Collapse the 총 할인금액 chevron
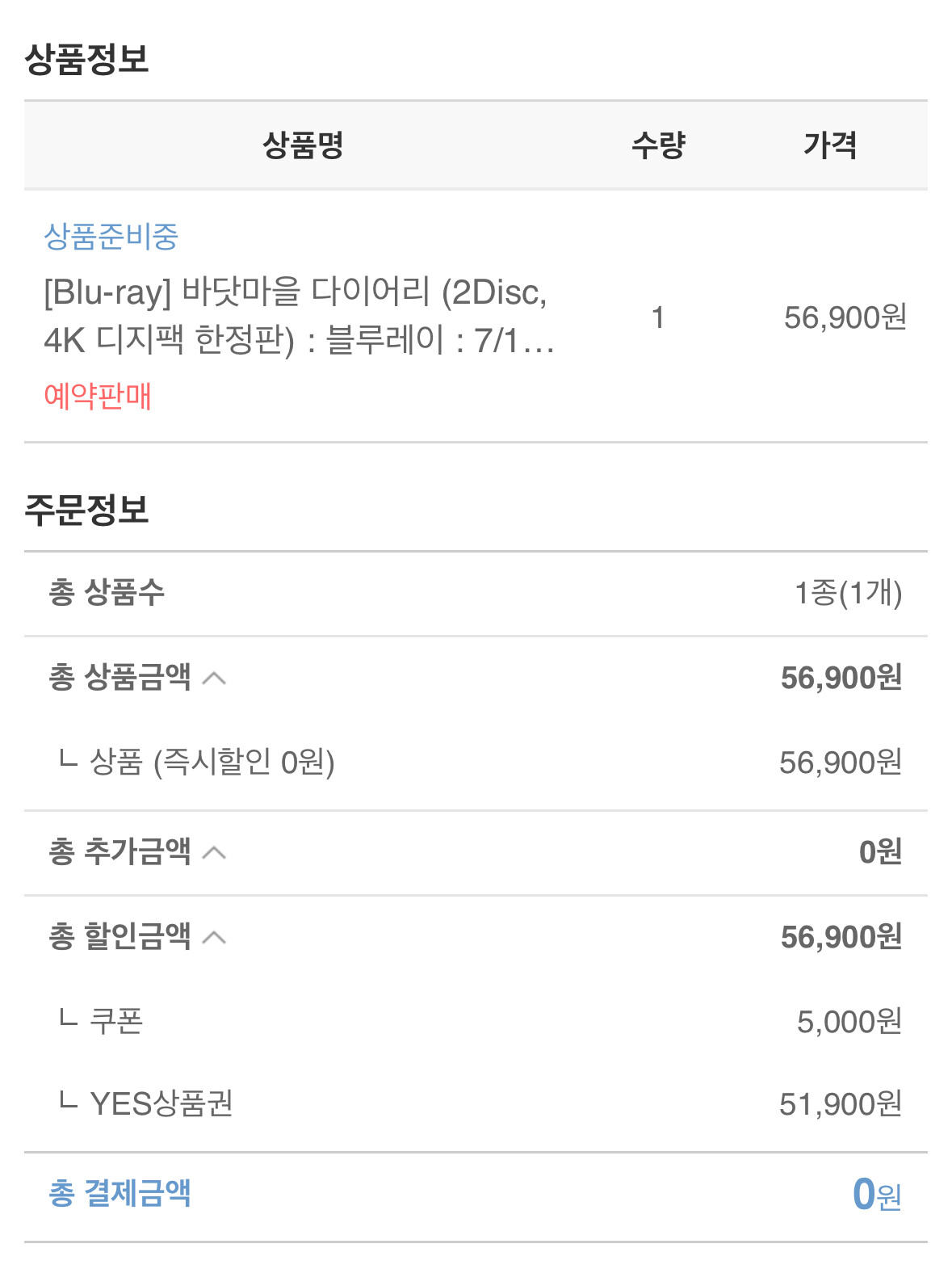Viewport: 952px width, 1269px height. [214, 937]
